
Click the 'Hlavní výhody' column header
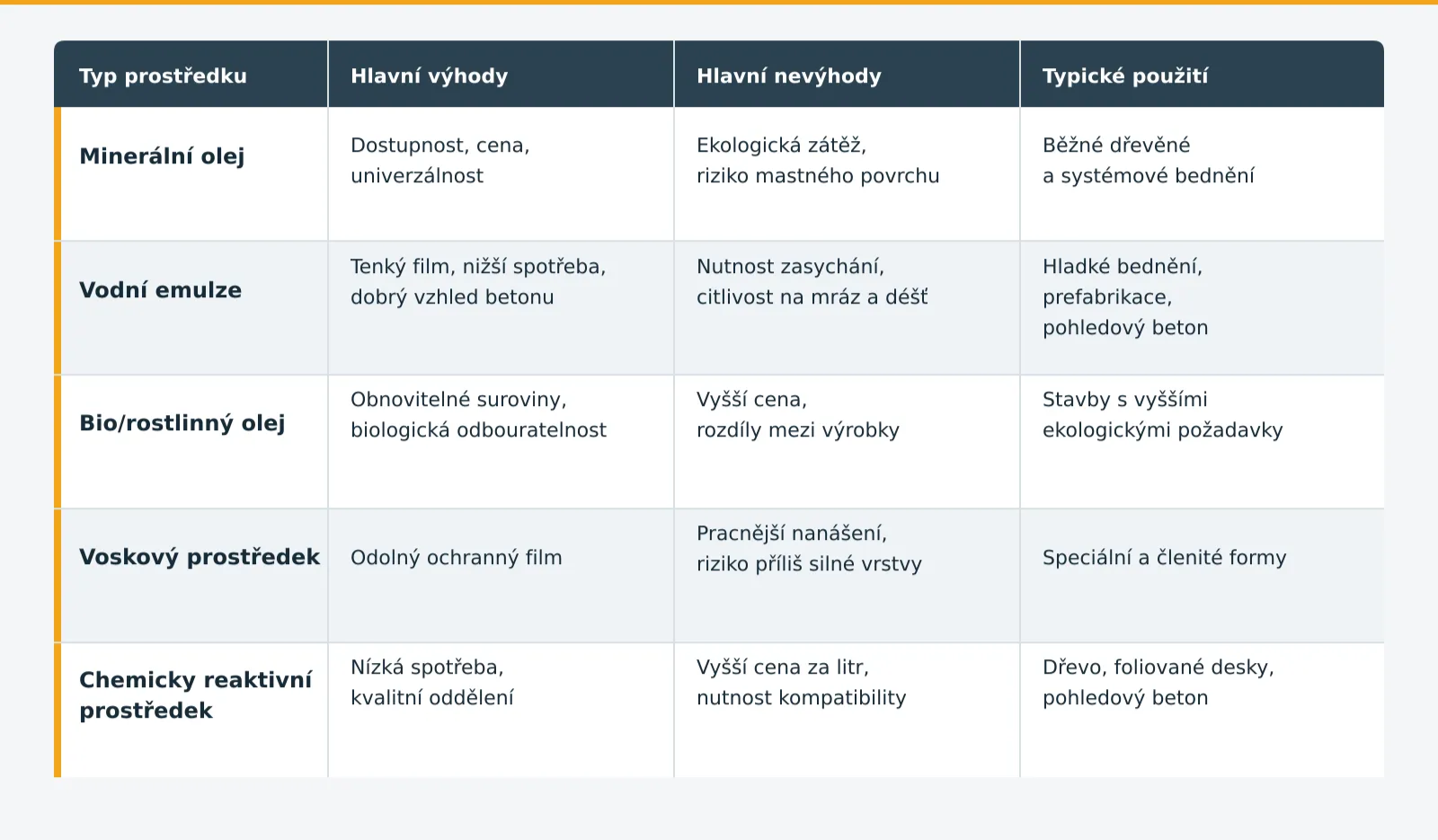[501, 75]
